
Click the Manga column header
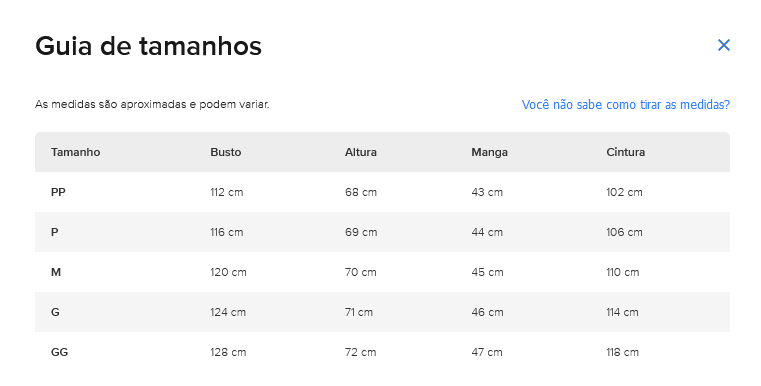(489, 152)
